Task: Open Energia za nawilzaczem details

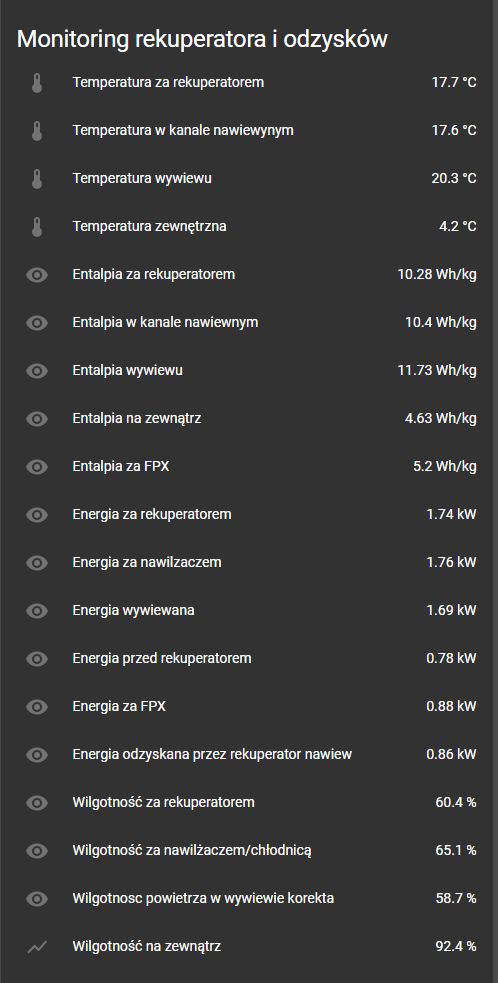Action: pyautogui.click(x=249, y=562)
